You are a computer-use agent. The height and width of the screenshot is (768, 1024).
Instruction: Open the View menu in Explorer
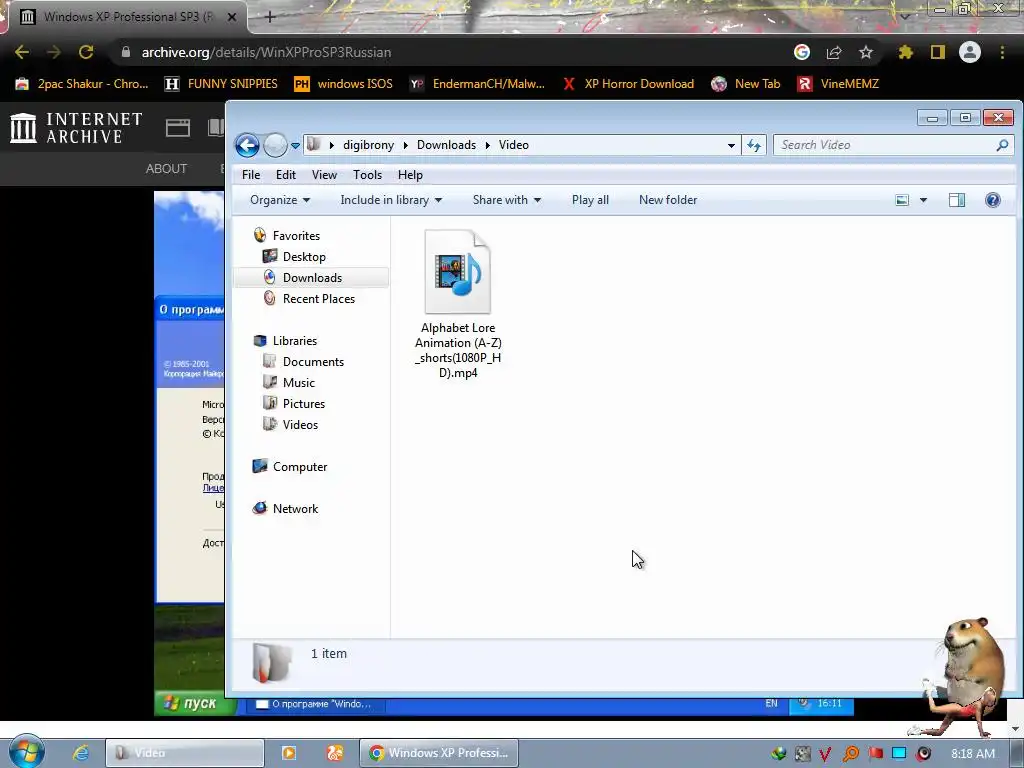tap(324, 175)
